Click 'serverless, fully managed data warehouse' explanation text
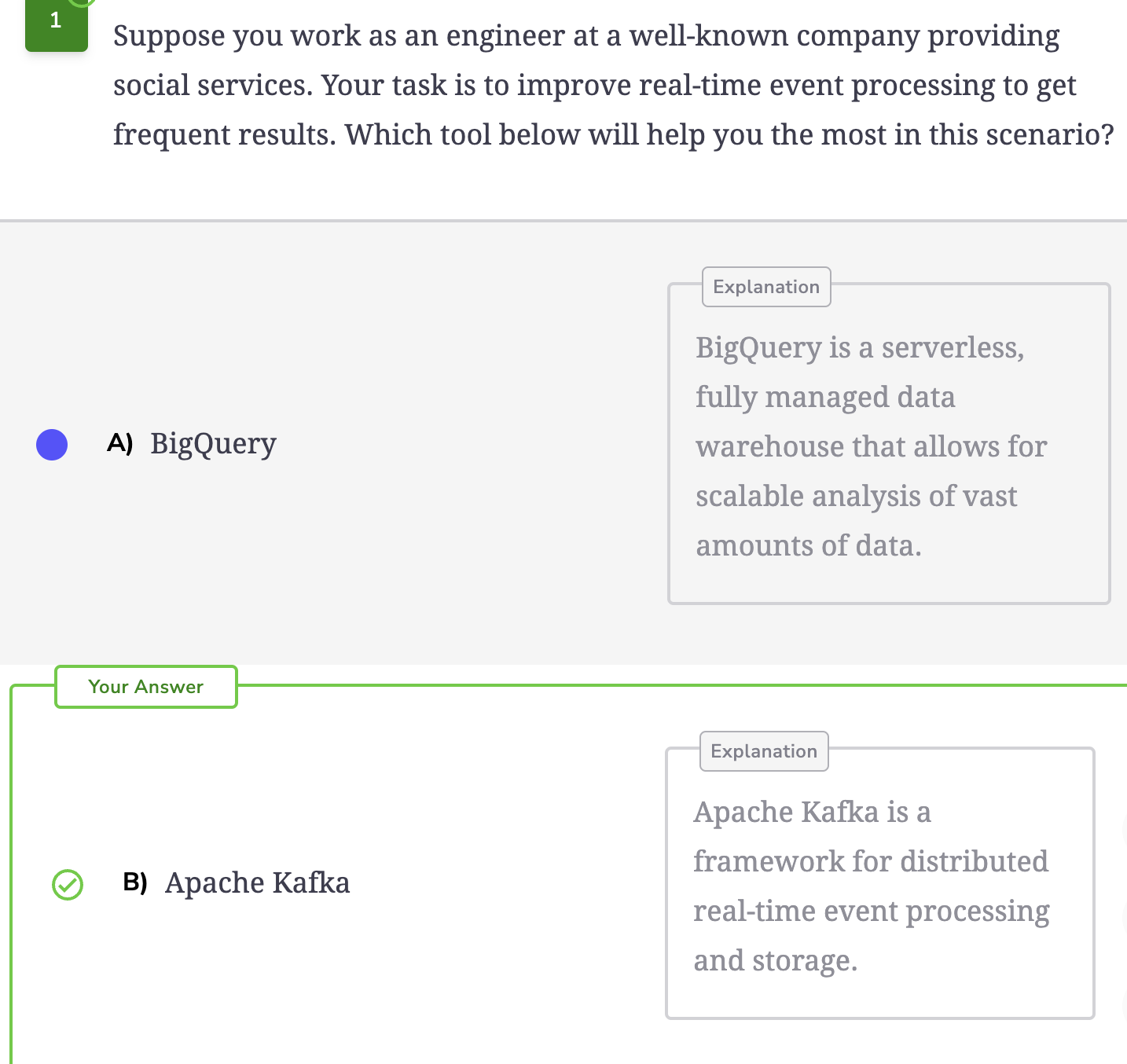 [x=860, y=397]
